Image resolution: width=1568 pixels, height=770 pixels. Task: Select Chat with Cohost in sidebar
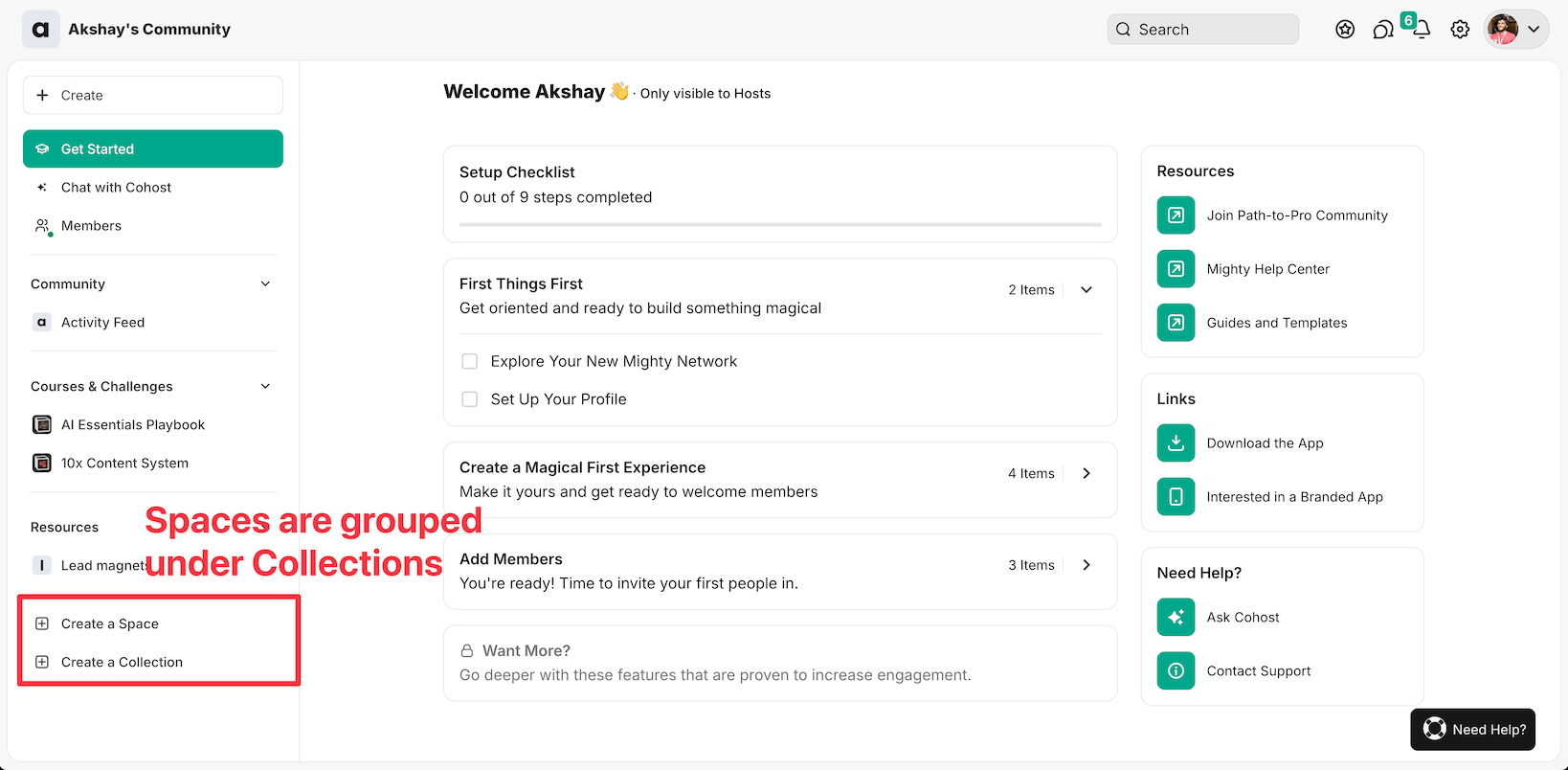point(116,188)
